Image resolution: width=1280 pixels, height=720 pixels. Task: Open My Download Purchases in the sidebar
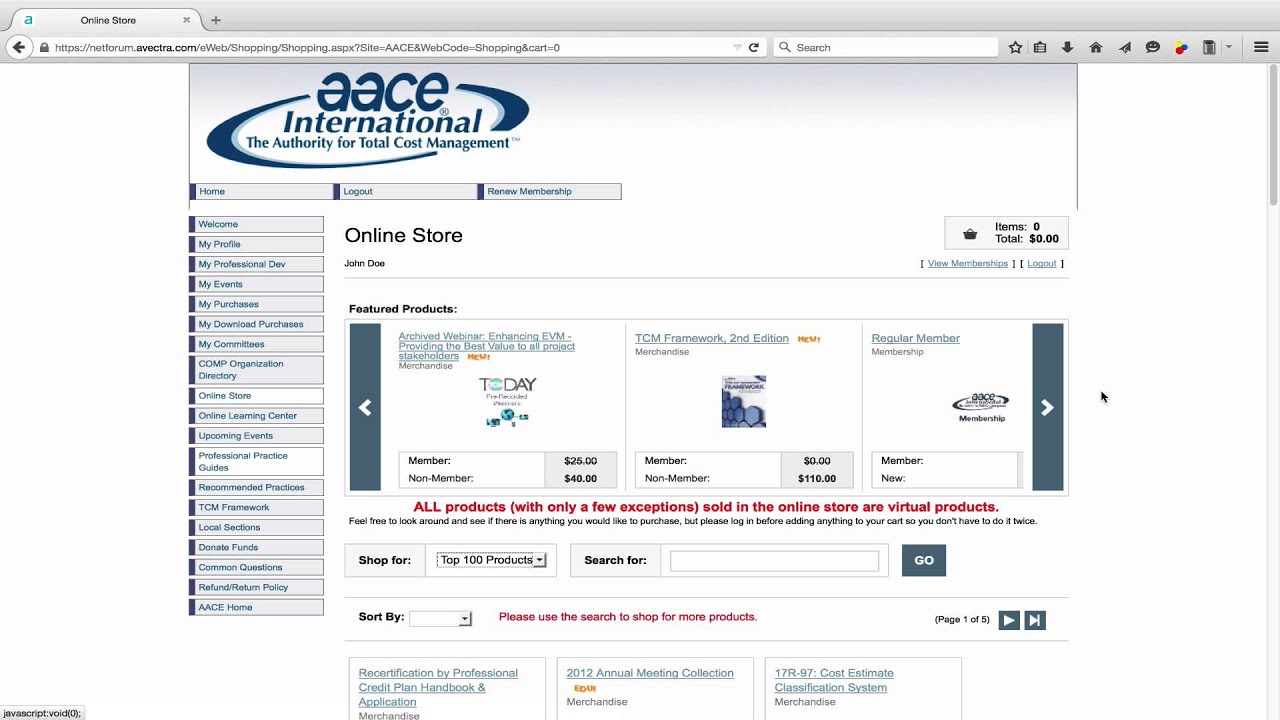click(x=257, y=324)
